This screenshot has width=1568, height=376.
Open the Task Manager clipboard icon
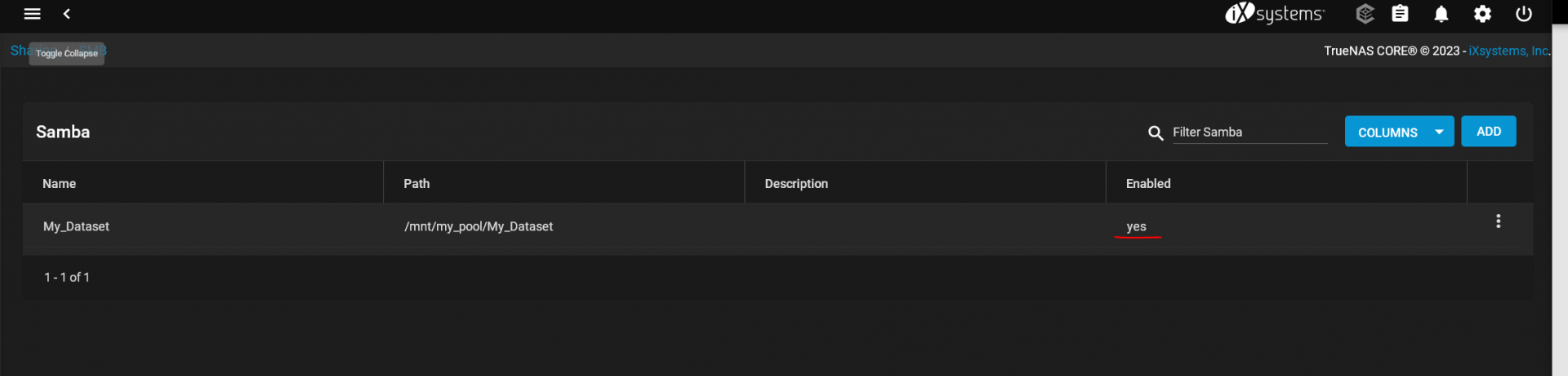click(1401, 14)
